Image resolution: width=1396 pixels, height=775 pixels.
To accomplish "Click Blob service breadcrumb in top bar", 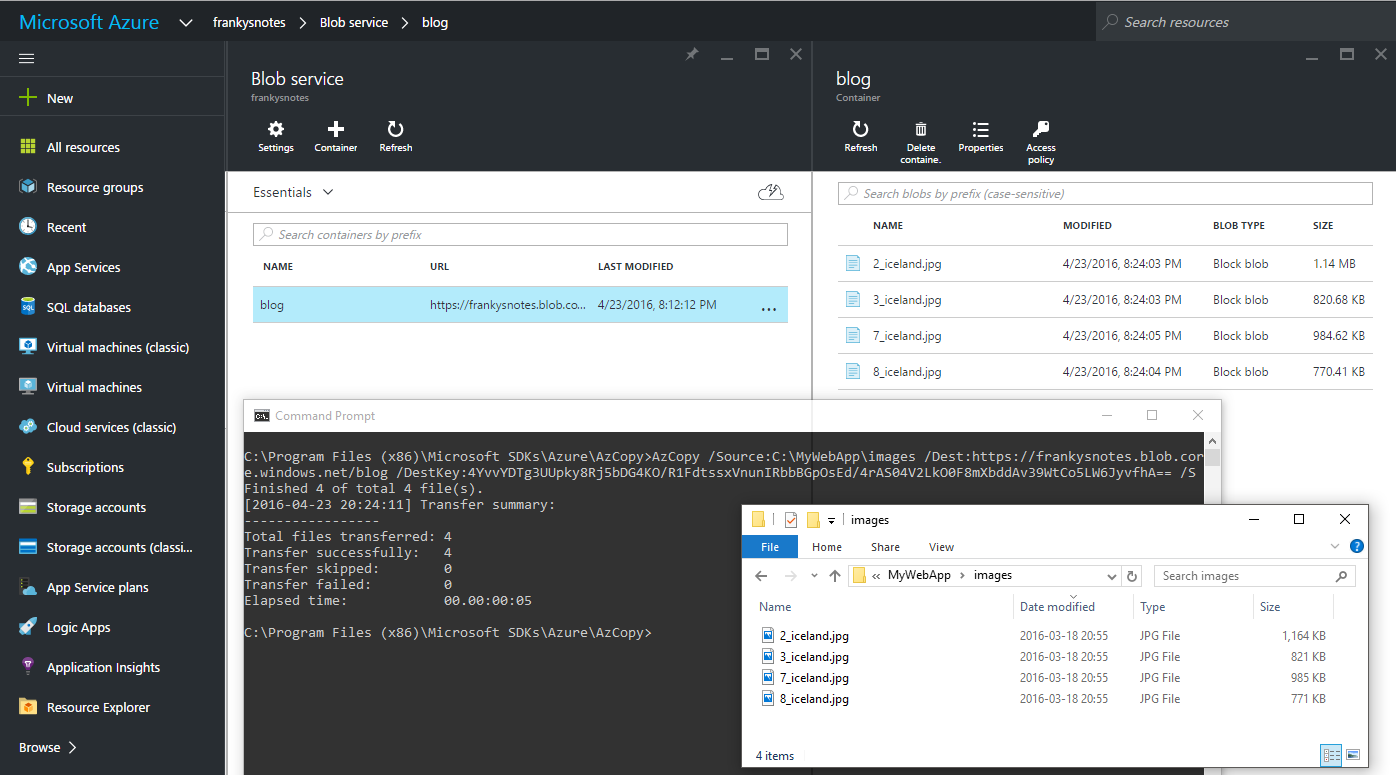I will (354, 22).
